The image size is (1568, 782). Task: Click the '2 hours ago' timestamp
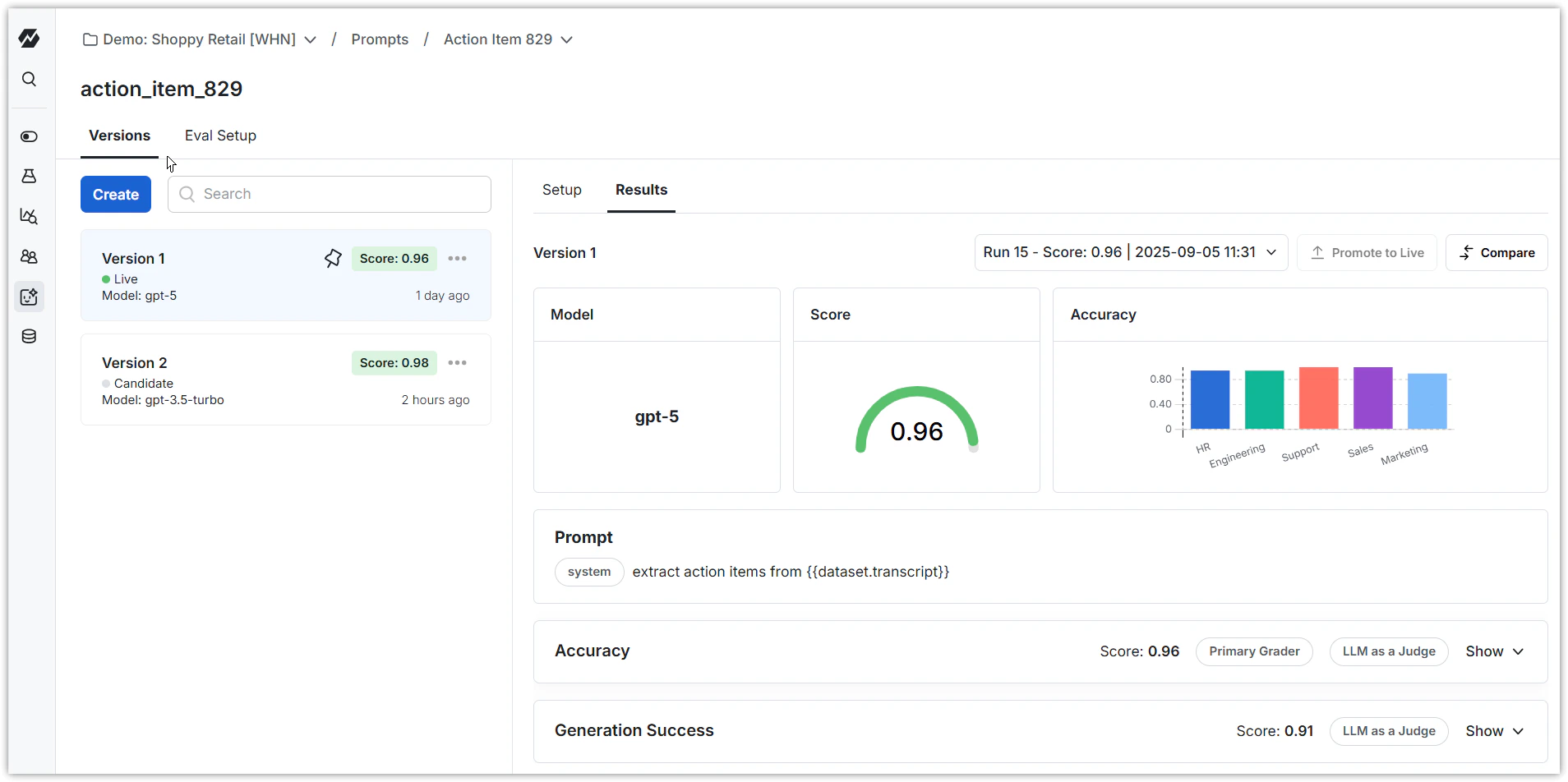pyautogui.click(x=436, y=400)
